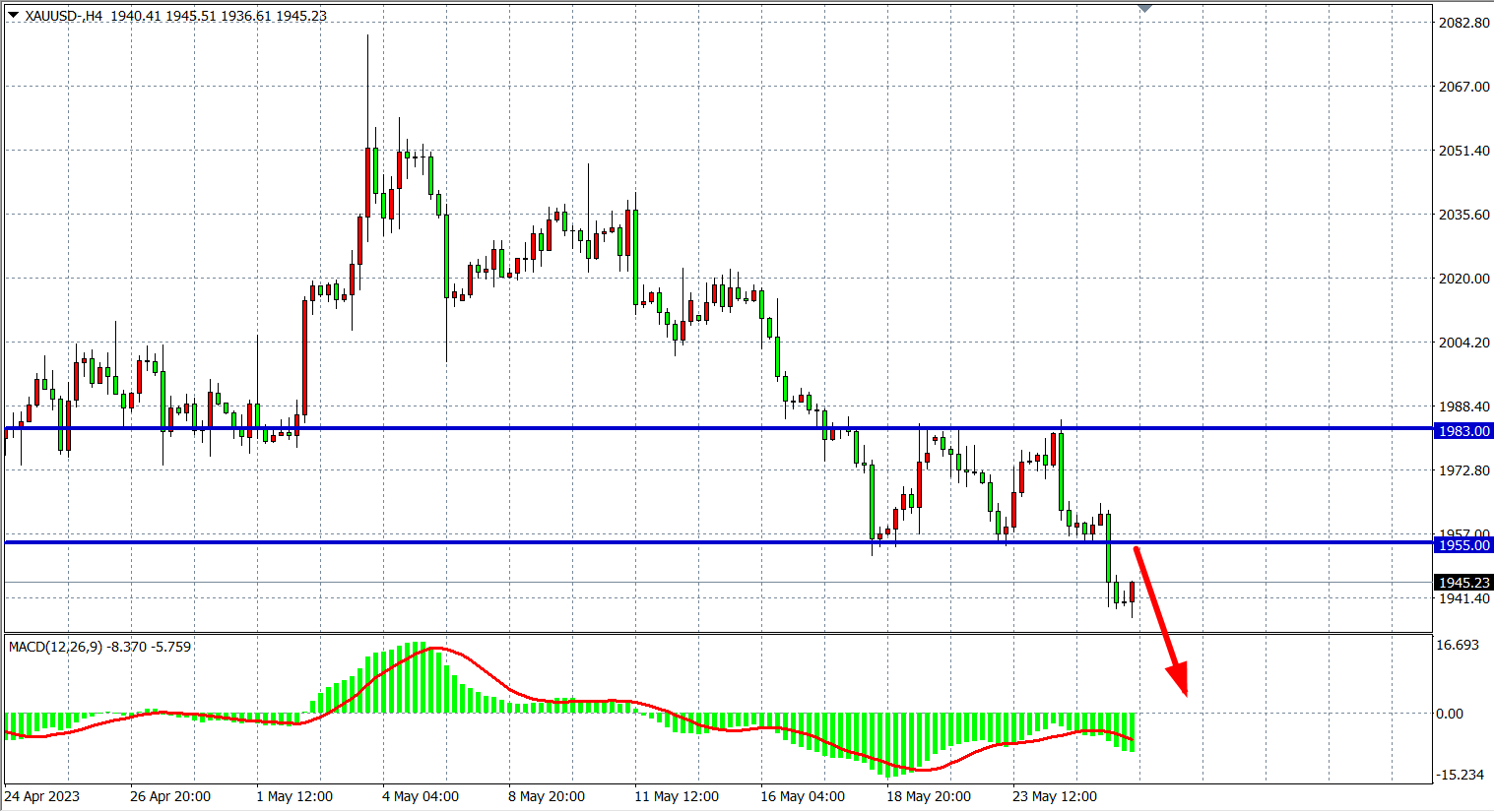
Task: Click the 16.693 MACD scale value
Action: click(x=1458, y=645)
